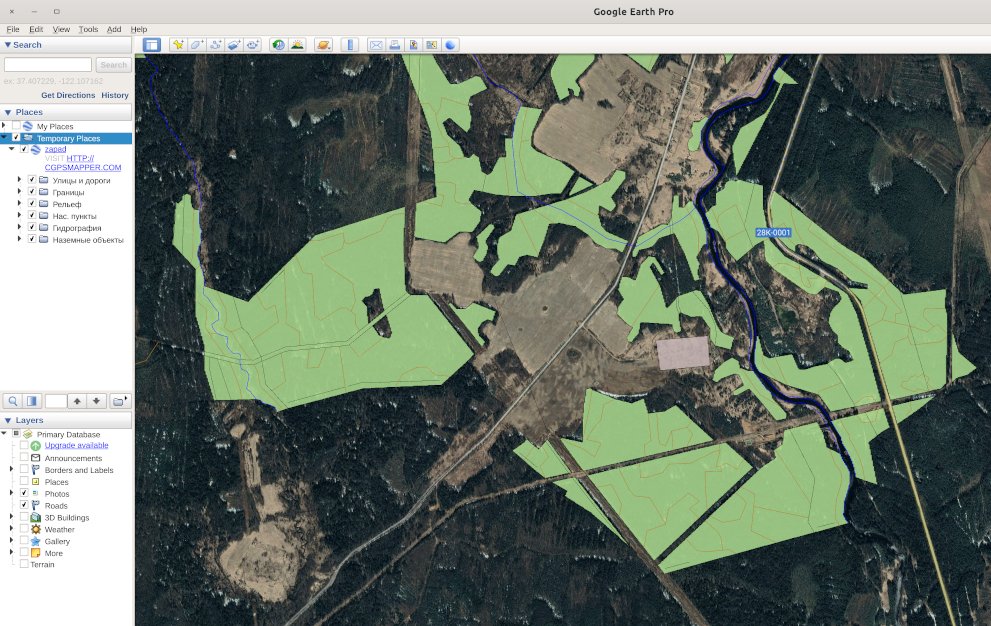Select the Add Polygon tool
Image resolution: width=991 pixels, height=626 pixels.
[x=197, y=45]
